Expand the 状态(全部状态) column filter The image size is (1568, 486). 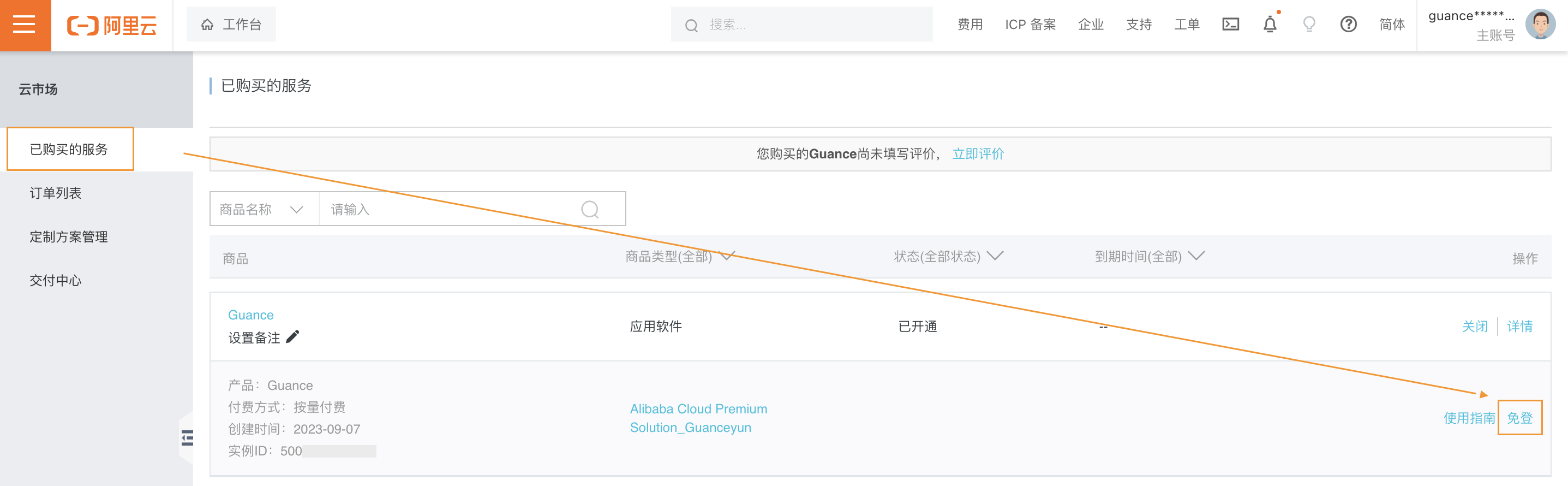pyautogui.click(x=948, y=257)
